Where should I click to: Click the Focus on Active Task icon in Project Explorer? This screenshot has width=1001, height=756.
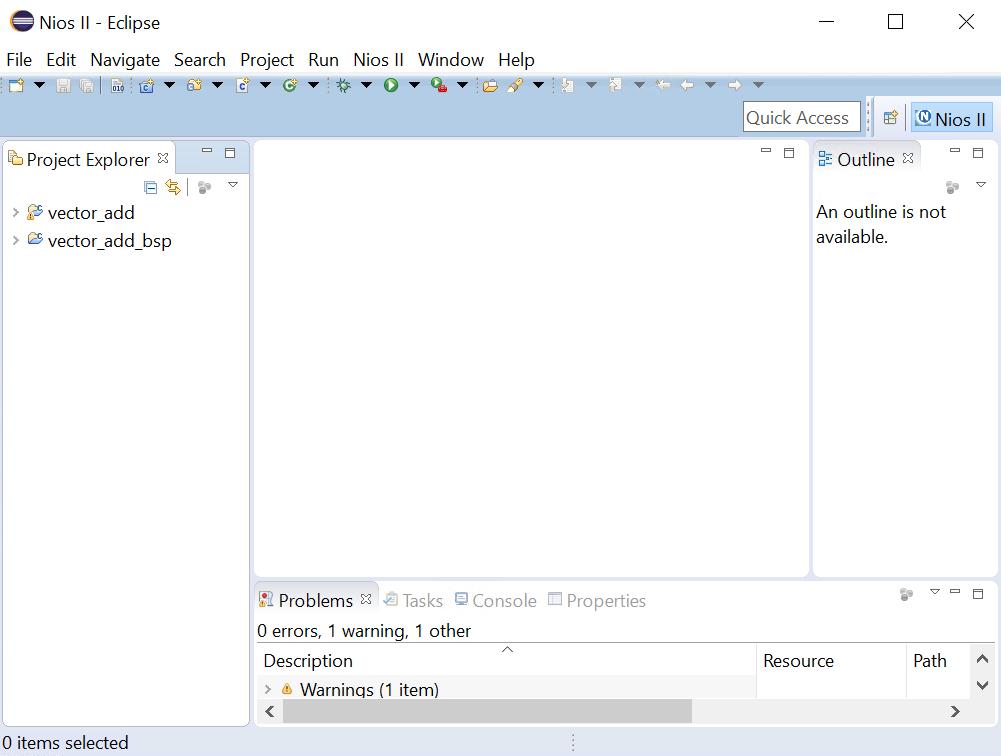pos(204,187)
